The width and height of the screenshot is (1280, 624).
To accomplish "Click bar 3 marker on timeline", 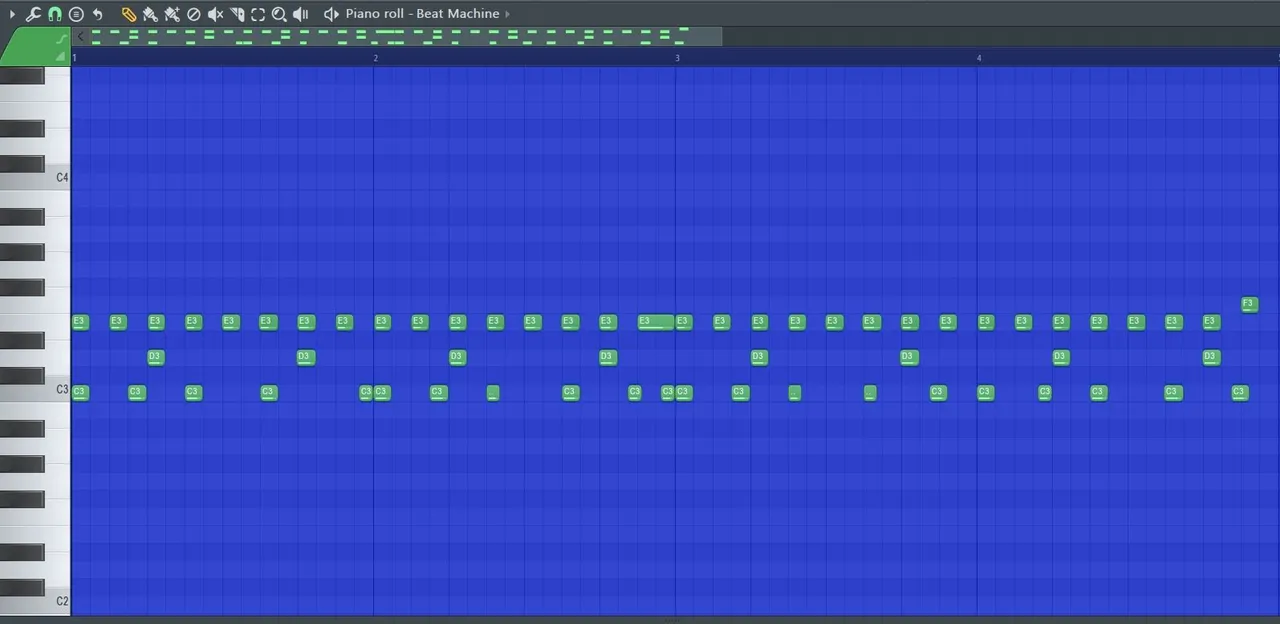I will point(677,58).
